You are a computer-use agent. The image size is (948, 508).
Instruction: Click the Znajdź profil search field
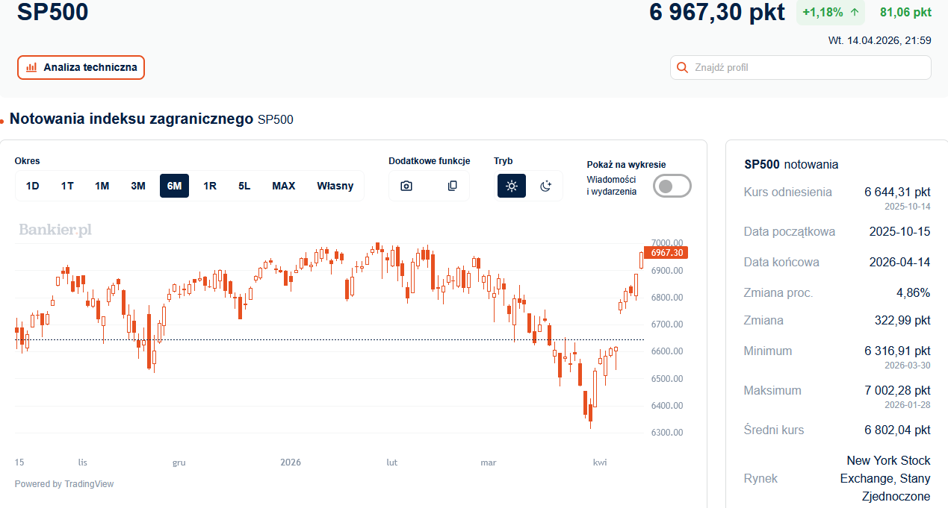800,68
